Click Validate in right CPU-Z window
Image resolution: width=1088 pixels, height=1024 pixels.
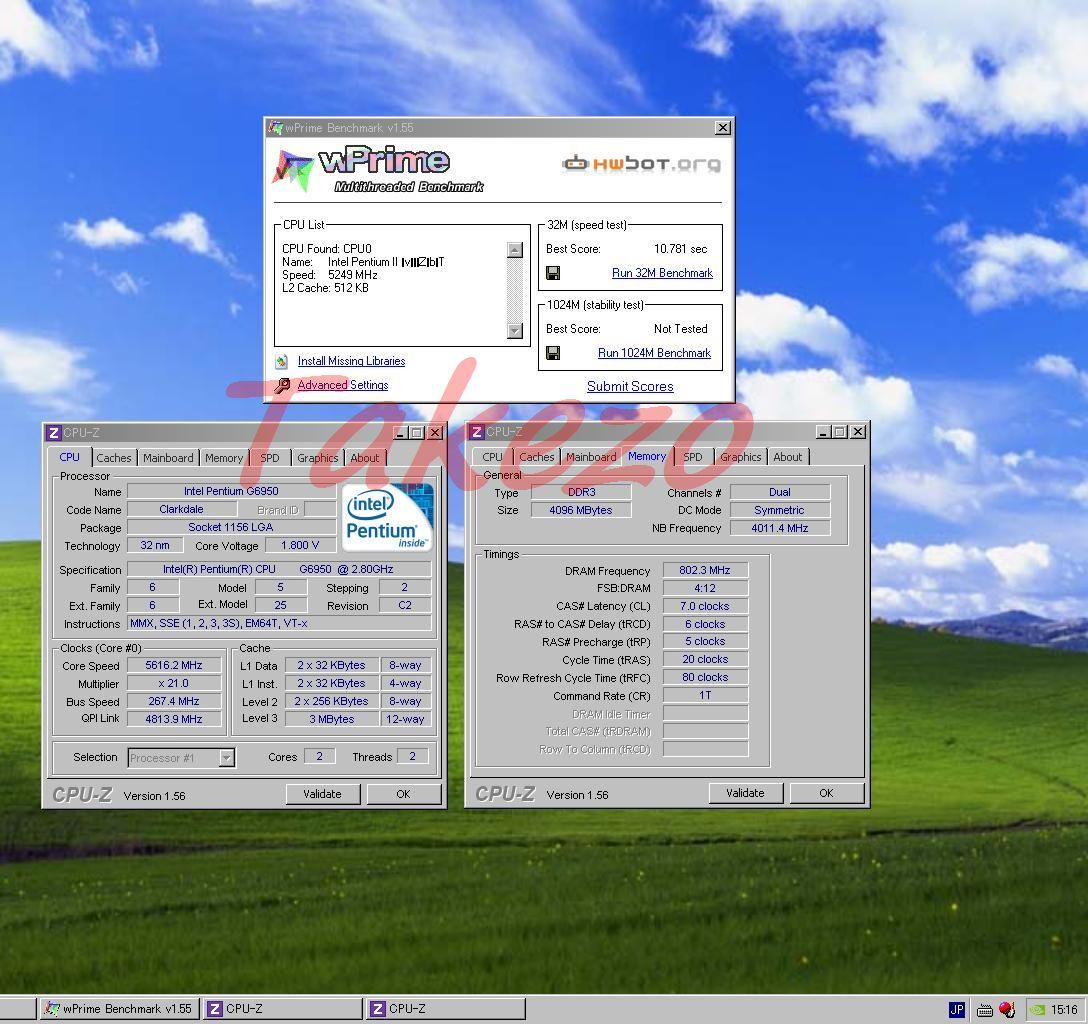pyautogui.click(x=746, y=793)
